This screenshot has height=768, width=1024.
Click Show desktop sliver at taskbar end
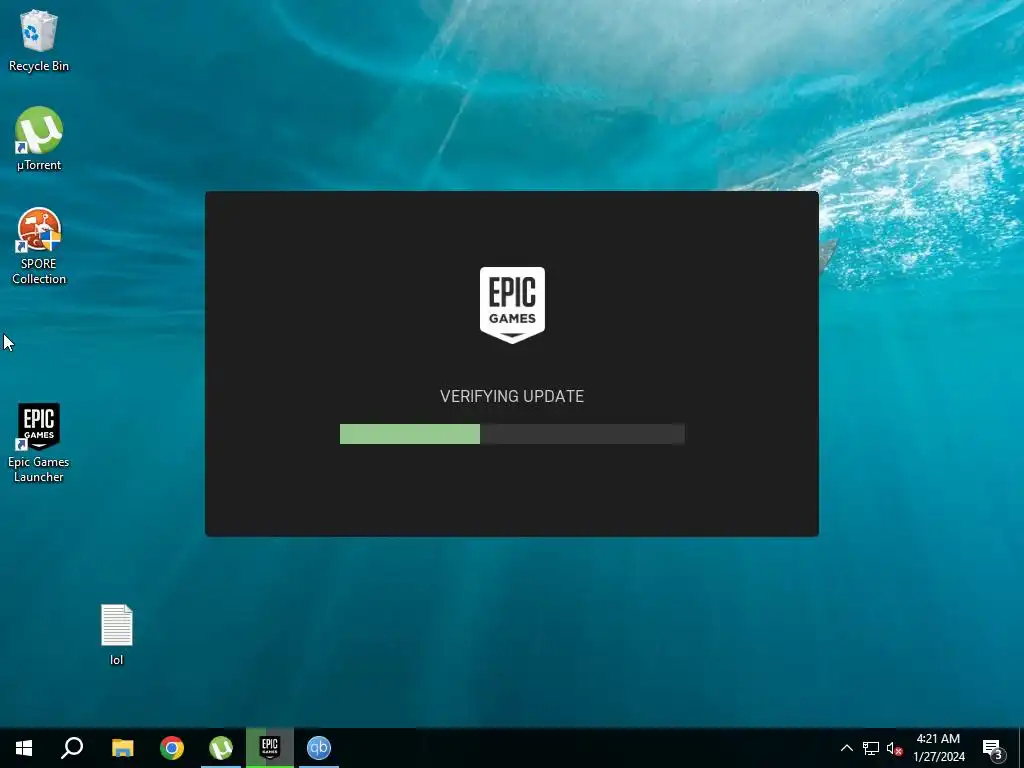click(1021, 748)
